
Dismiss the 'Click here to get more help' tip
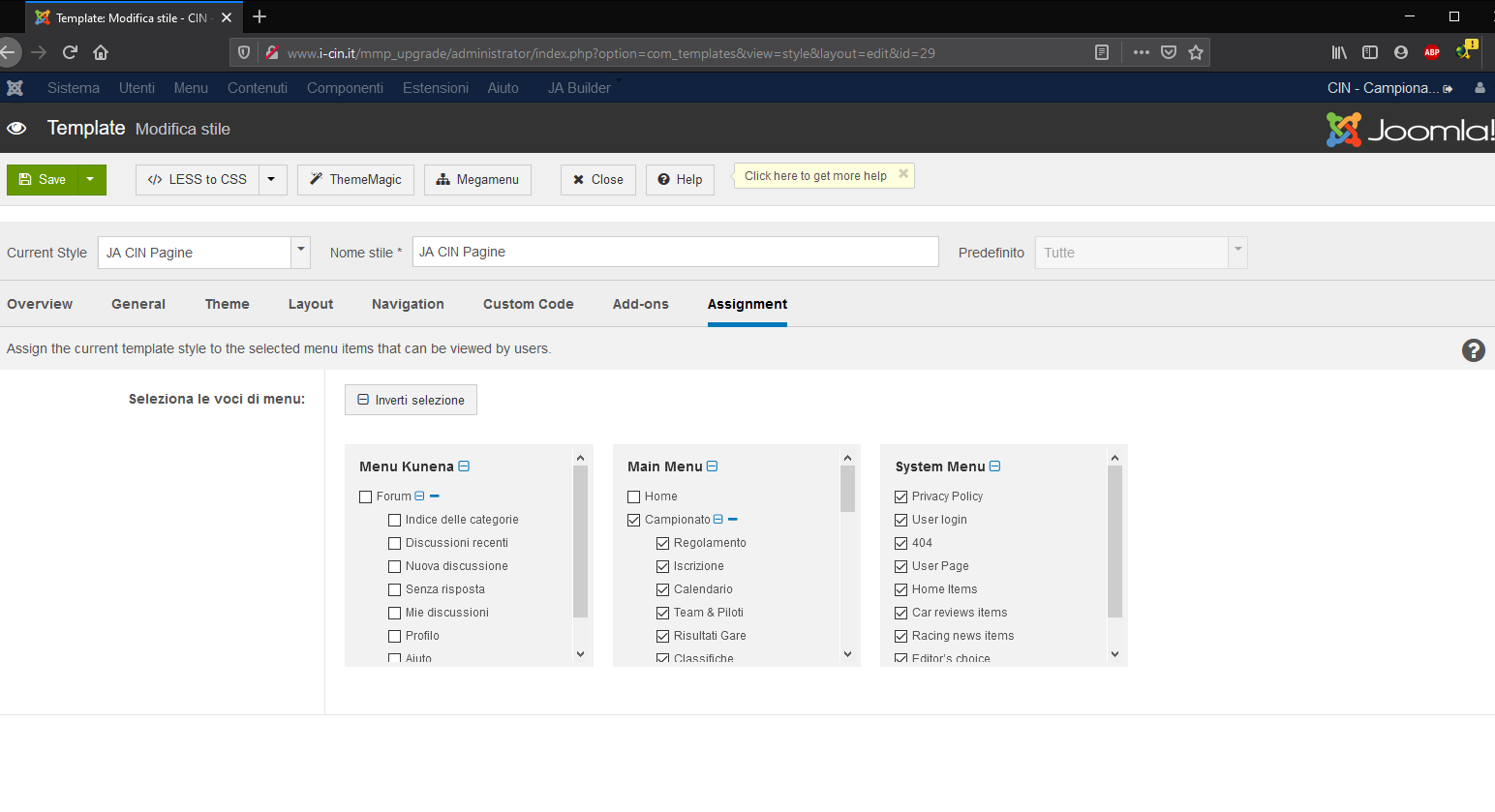(x=903, y=174)
